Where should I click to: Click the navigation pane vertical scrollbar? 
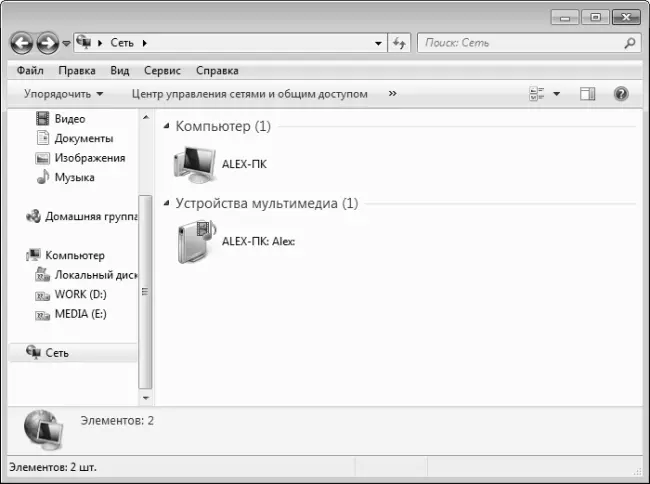(146, 290)
